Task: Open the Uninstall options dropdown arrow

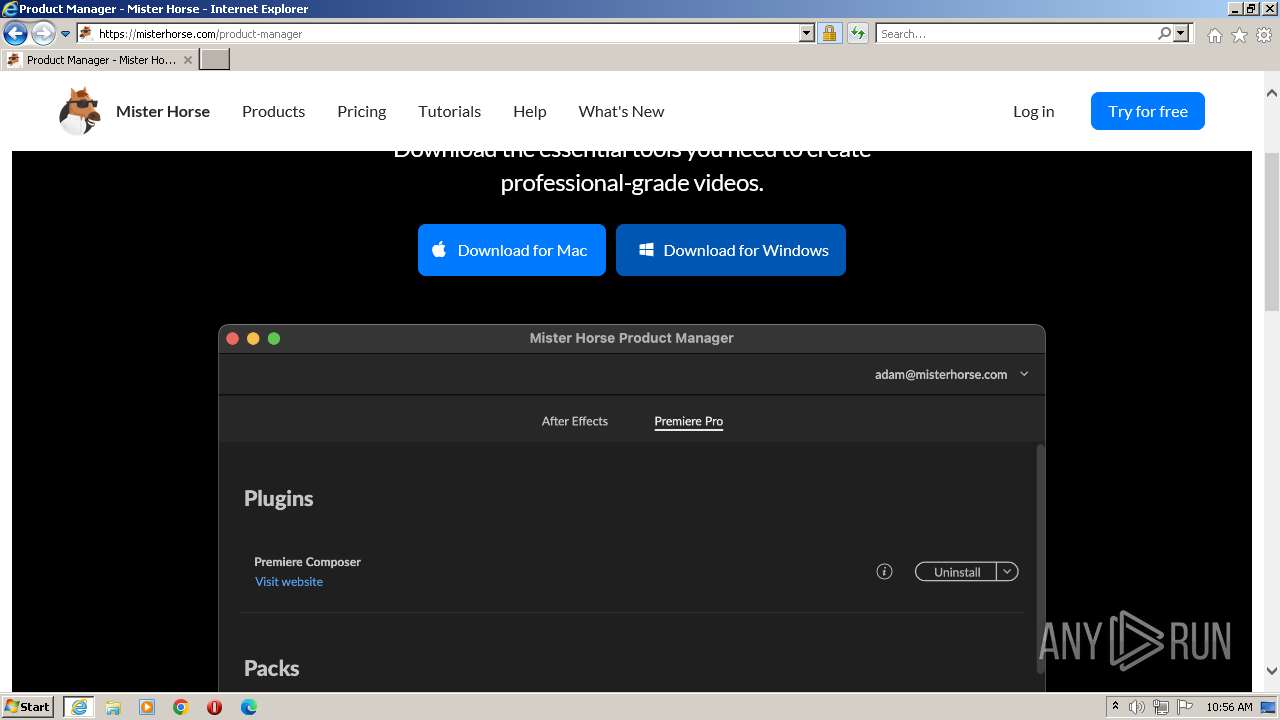Action: [x=1008, y=572]
